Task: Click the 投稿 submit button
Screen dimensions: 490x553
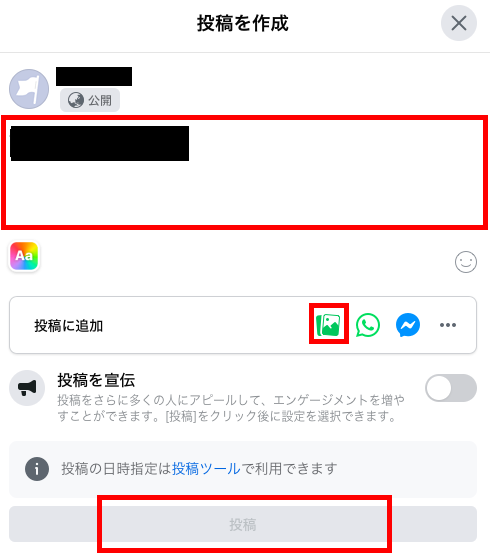Action: [x=243, y=524]
